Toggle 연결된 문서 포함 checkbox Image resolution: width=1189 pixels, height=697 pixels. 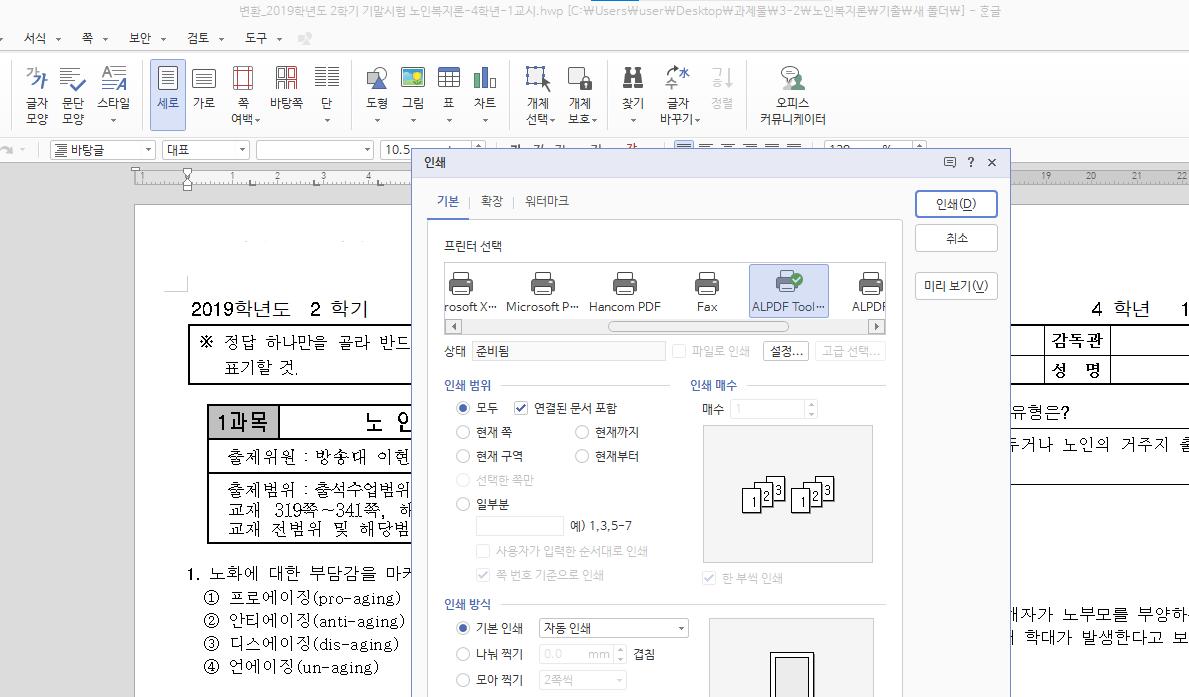coord(520,408)
